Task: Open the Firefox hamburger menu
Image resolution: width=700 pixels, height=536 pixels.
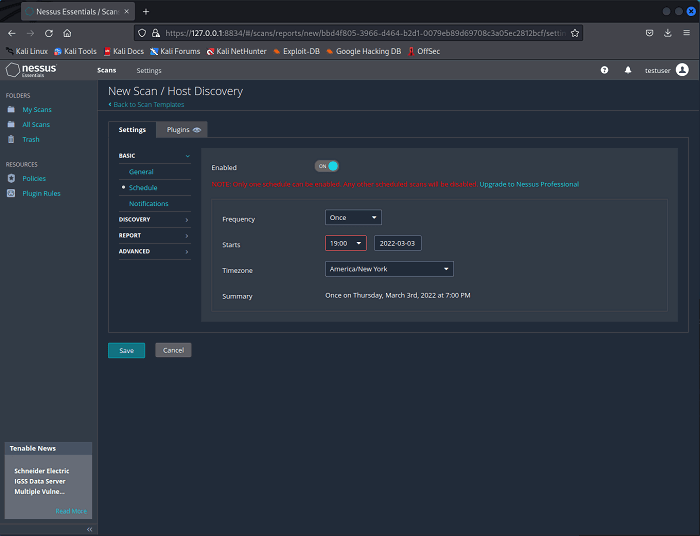Action: pyautogui.click(x=687, y=33)
